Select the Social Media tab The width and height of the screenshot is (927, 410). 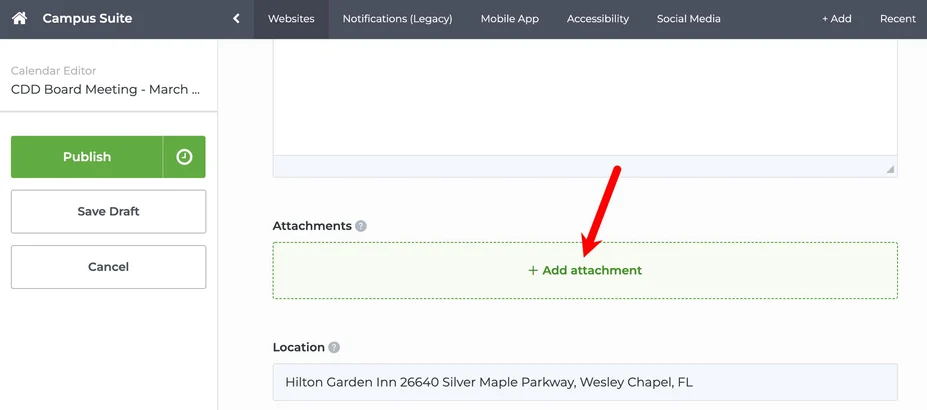coord(688,19)
